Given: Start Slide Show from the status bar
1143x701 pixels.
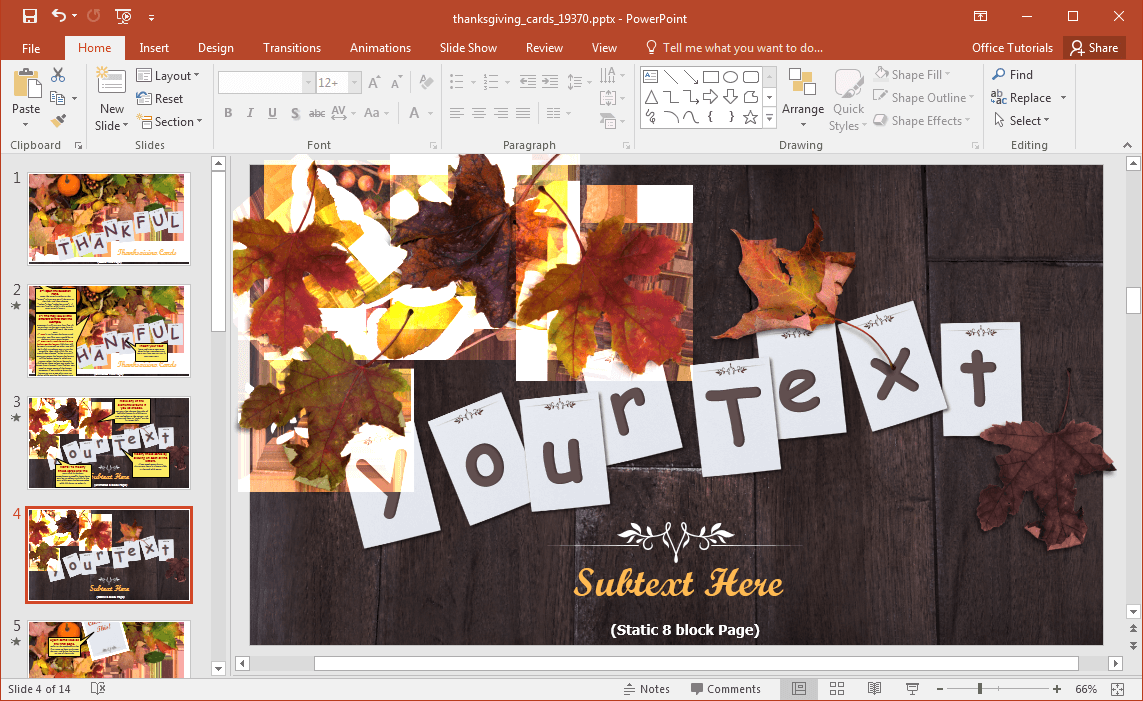Looking at the screenshot, I should (x=912, y=688).
